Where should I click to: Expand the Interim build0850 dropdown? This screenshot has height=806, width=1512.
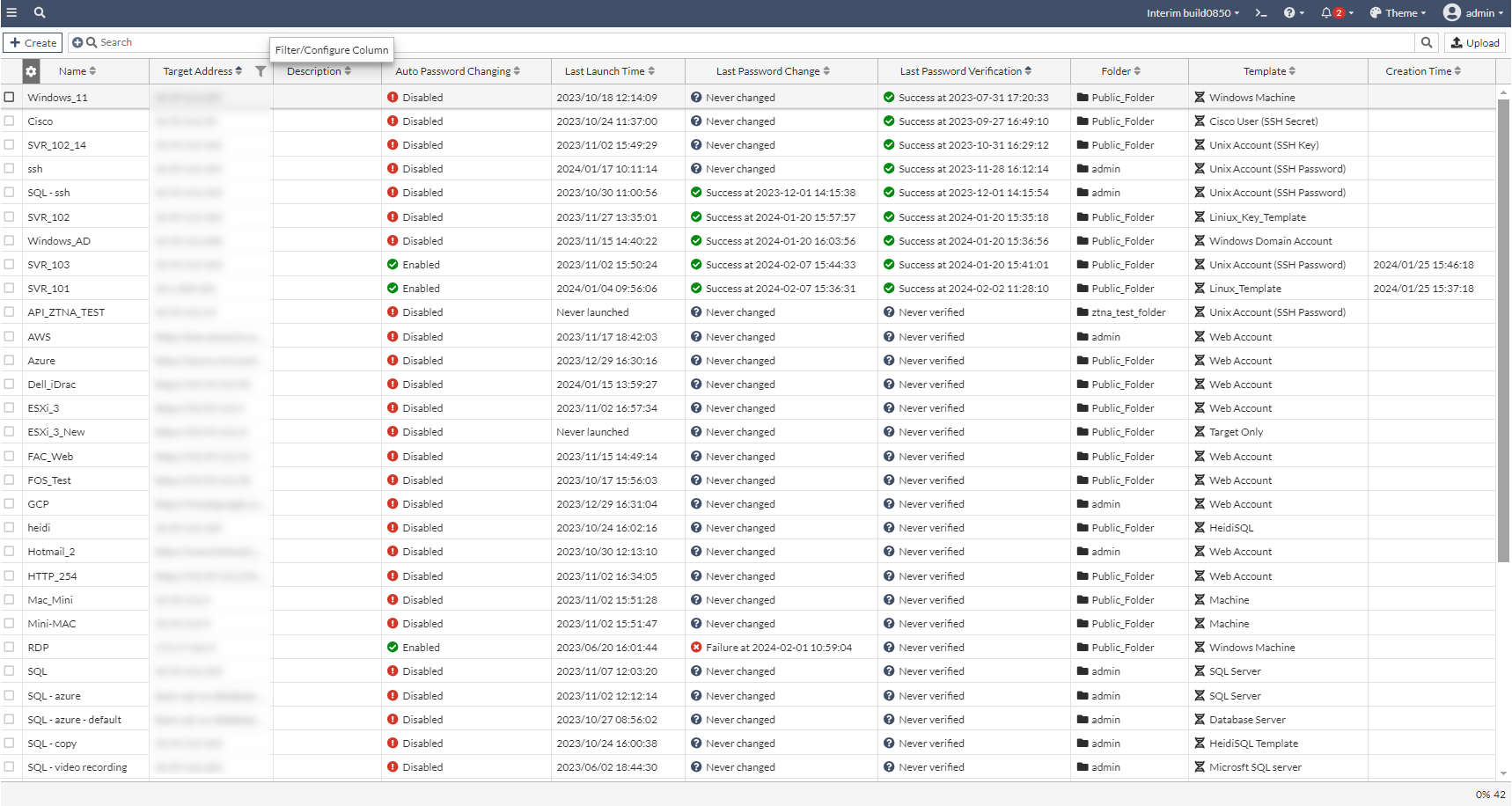pos(1193,13)
